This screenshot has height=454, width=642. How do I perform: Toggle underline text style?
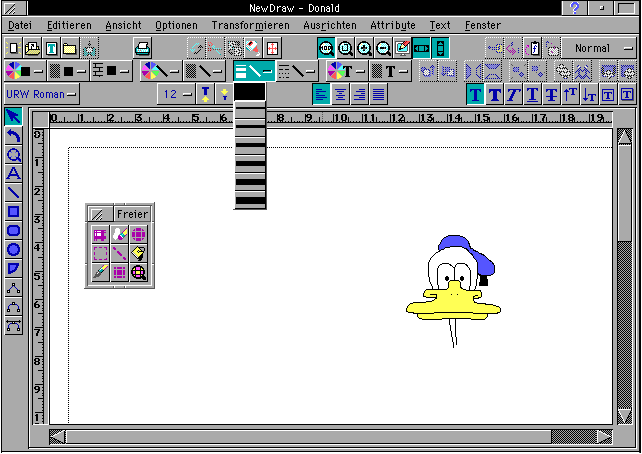pos(532,95)
